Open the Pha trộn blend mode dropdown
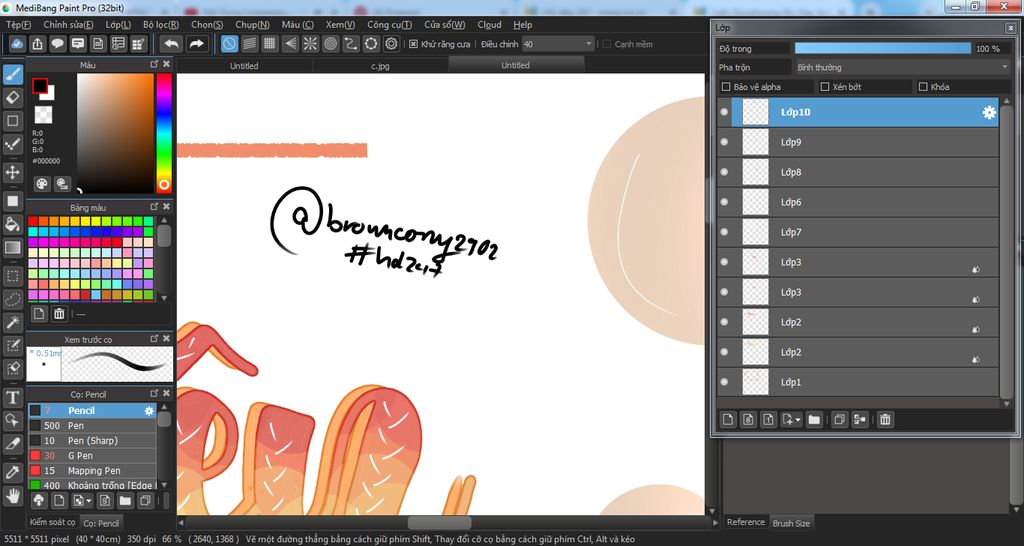The width and height of the screenshot is (1024, 546). coord(903,67)
